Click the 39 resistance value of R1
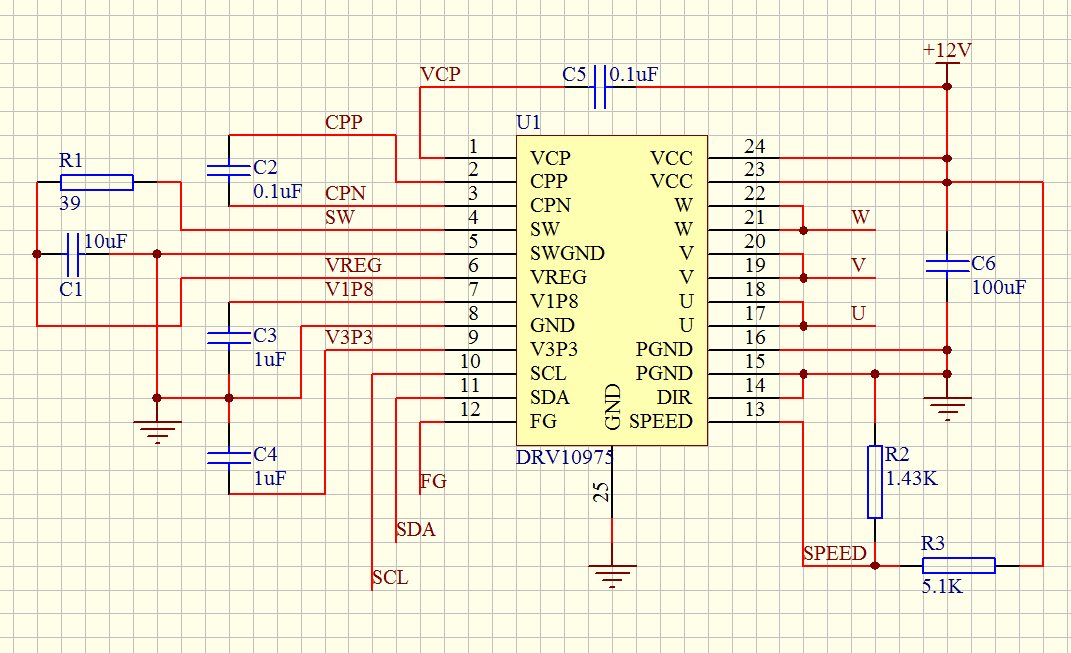This screenshot has width=1071, height=653. [70, 204]
